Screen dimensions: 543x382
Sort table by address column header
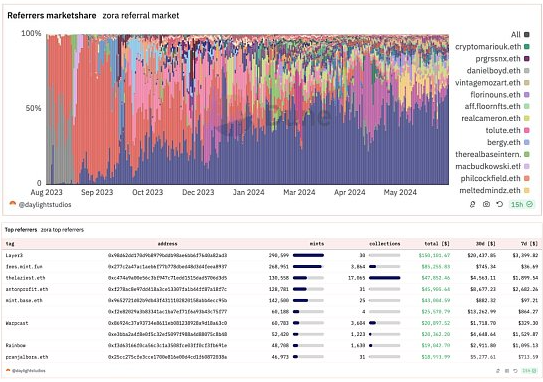[x=167, y=244]
